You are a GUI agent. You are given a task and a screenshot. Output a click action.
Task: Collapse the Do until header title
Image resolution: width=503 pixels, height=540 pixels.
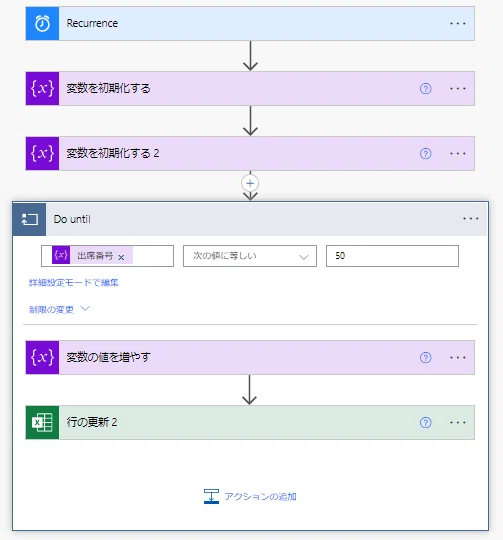click(x=72, y=219)
